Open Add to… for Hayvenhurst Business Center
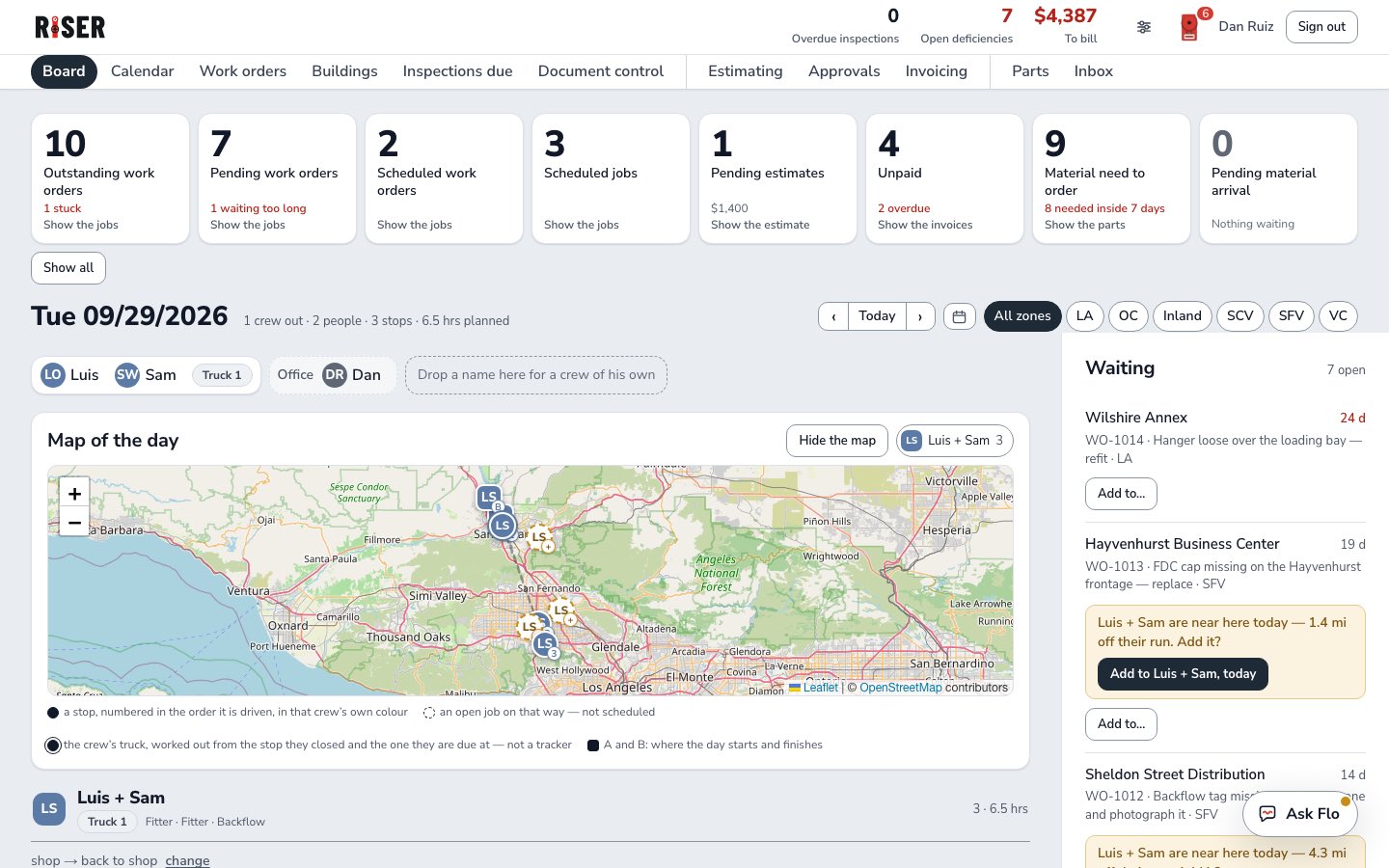Screen dimensions: 1389x868 (1121, 724)
